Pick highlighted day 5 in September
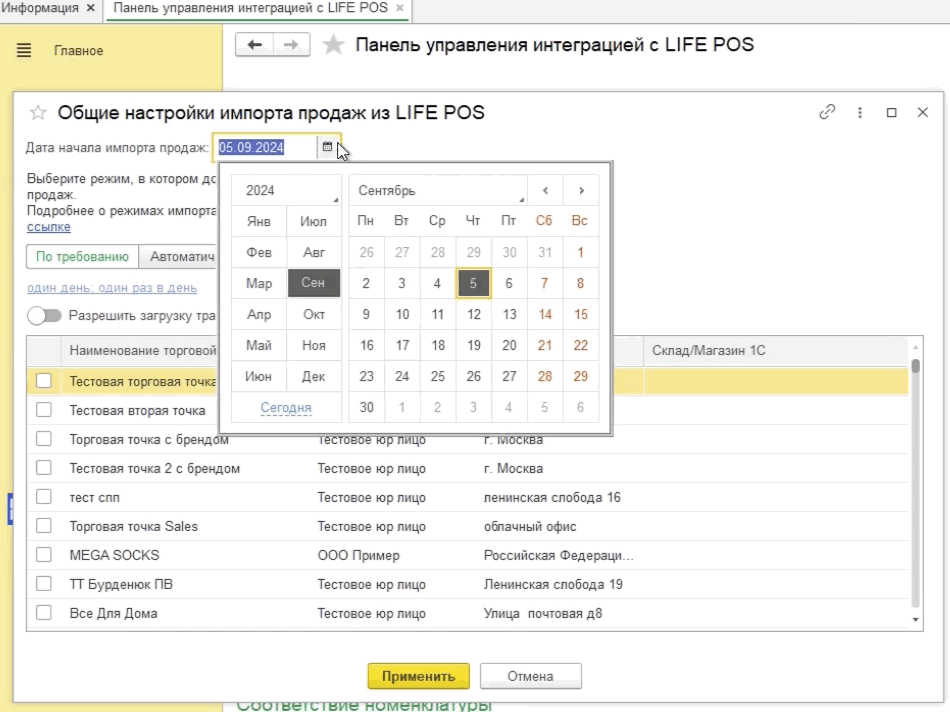This screenshot has height=712, width=950. coord(473,283)
